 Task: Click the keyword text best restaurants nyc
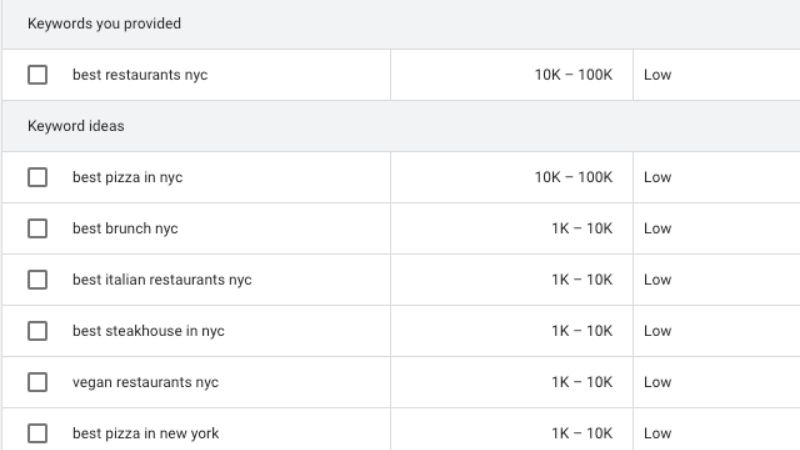140,75
